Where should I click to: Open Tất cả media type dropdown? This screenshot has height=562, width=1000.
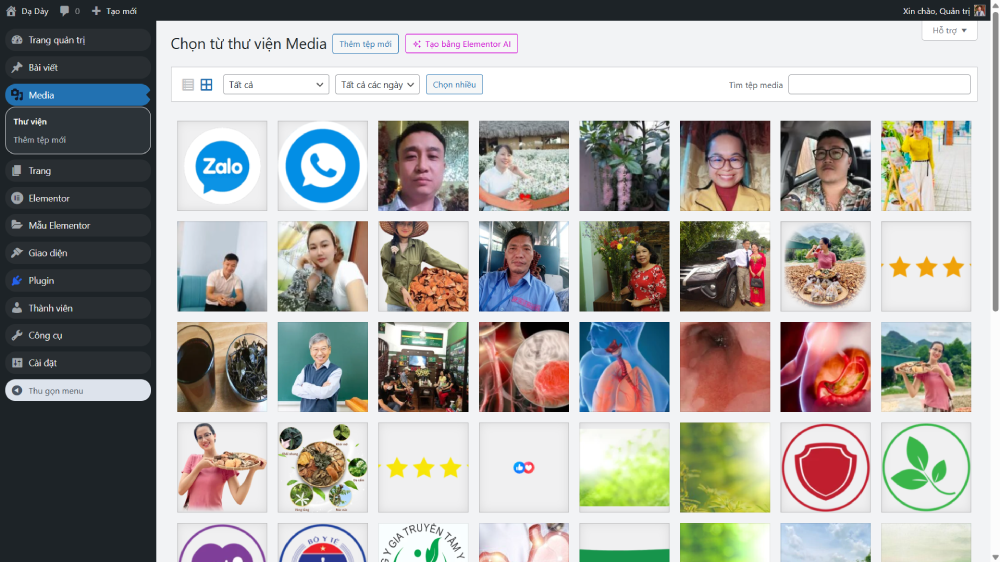point(276,85)
